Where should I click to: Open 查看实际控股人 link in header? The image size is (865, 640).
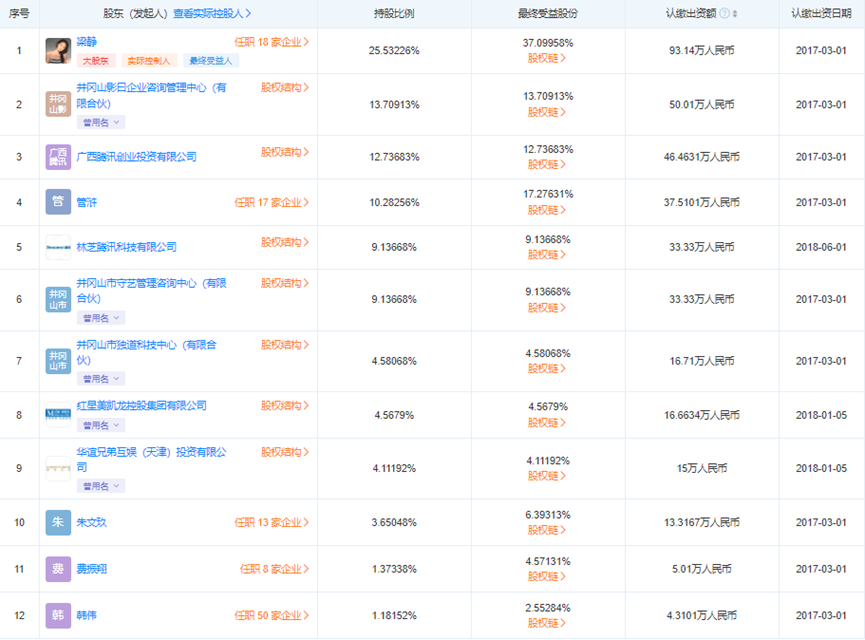tap(212, 14)
